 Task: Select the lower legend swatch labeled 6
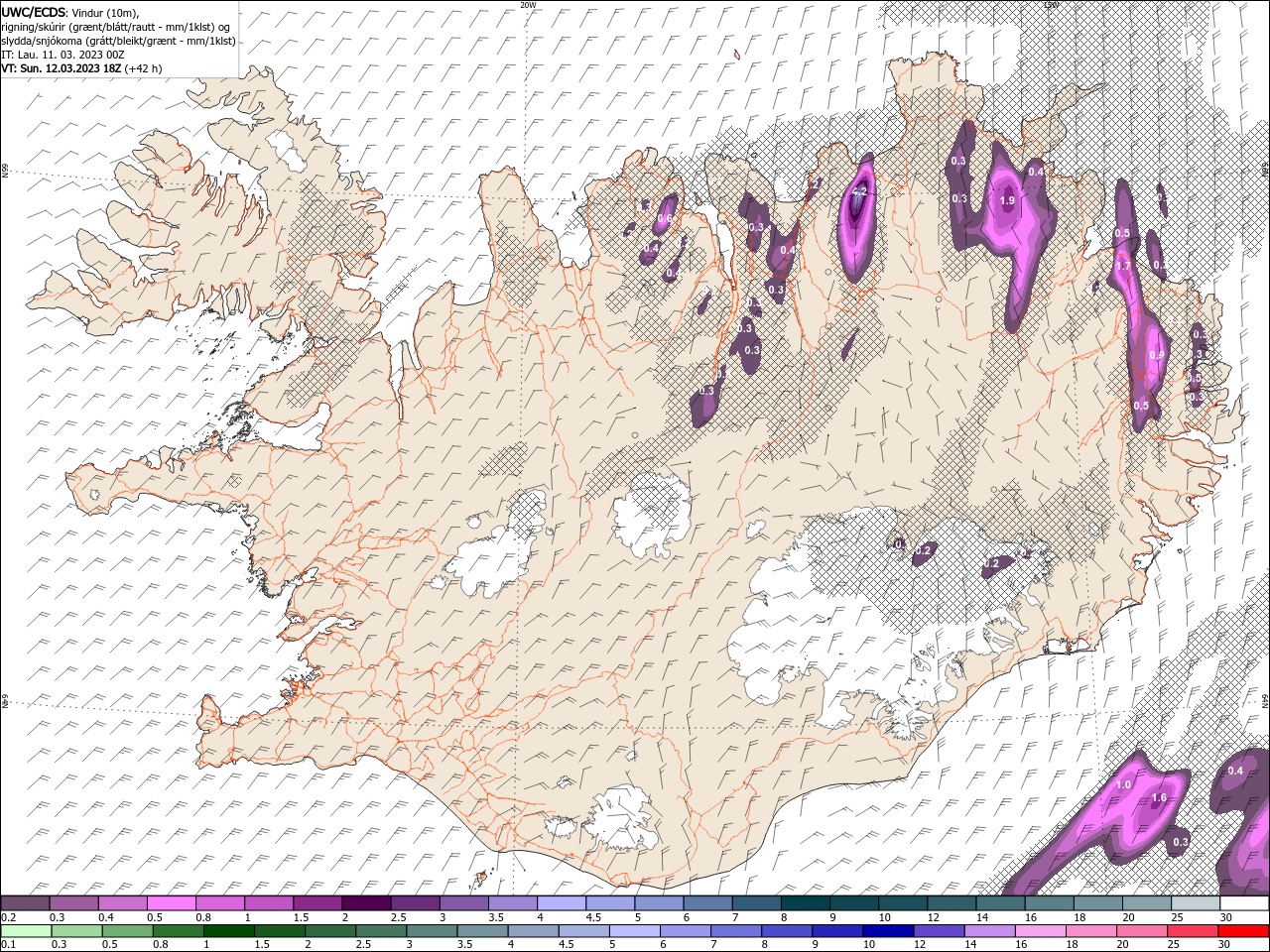click(684, 931)
